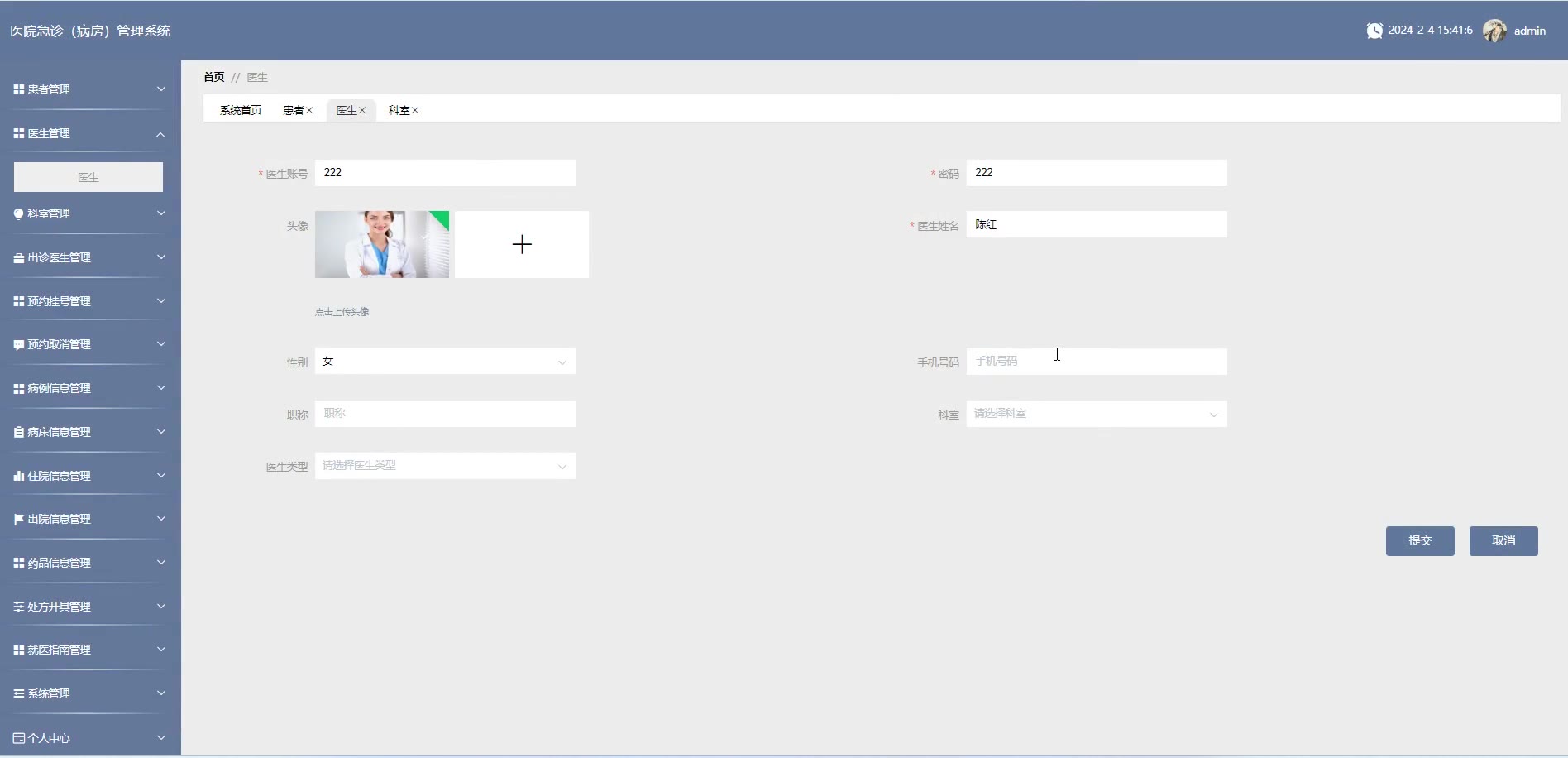This screenshot has width=1568, height=758.
Task: Click the 病床信息管理 clipboard icon
Action: [x=18, y=432]
